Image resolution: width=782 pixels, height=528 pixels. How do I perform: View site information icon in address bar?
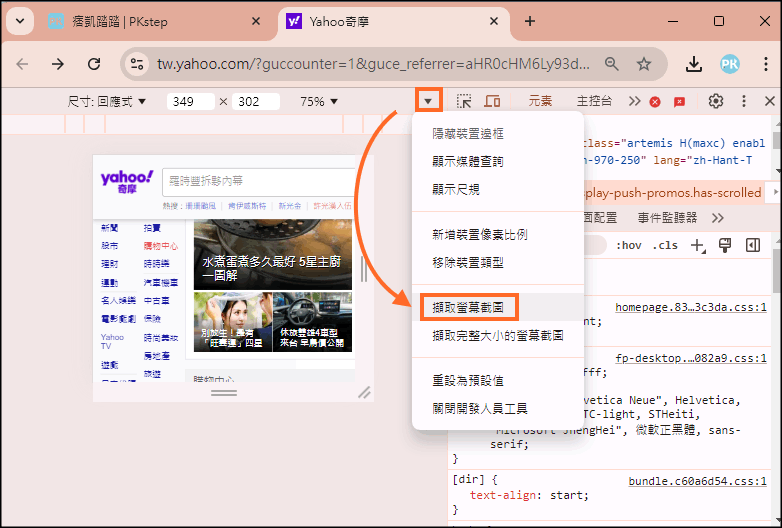(x=137, y=64)
